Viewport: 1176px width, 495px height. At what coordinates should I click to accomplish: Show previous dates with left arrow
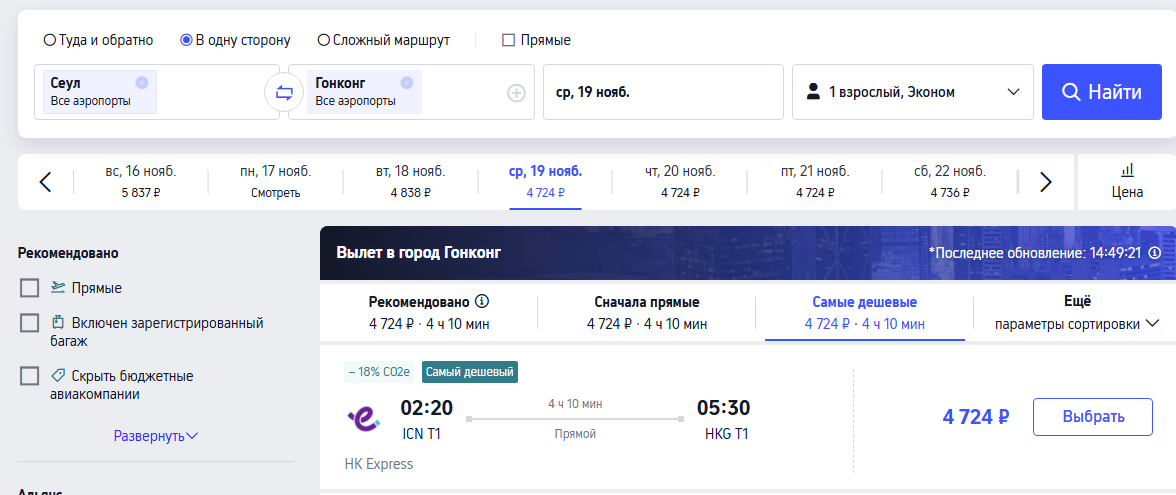(x=46, y=182)
